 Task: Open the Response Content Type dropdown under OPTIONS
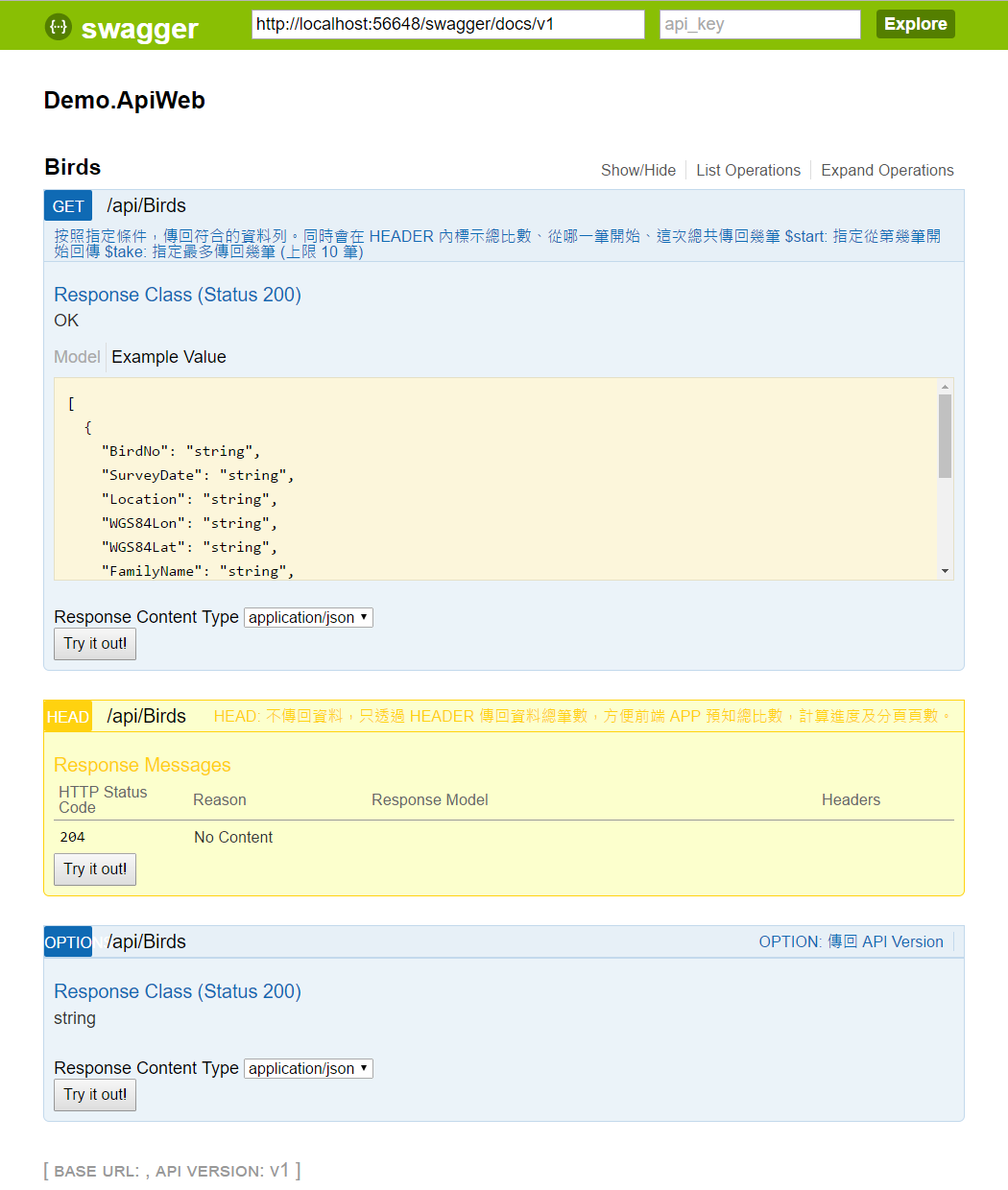308,1068
